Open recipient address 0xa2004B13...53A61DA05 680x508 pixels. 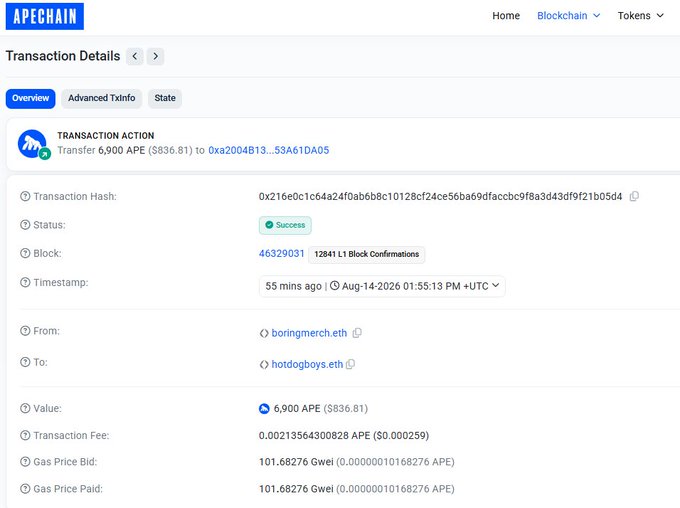click(x=268, y=151)
